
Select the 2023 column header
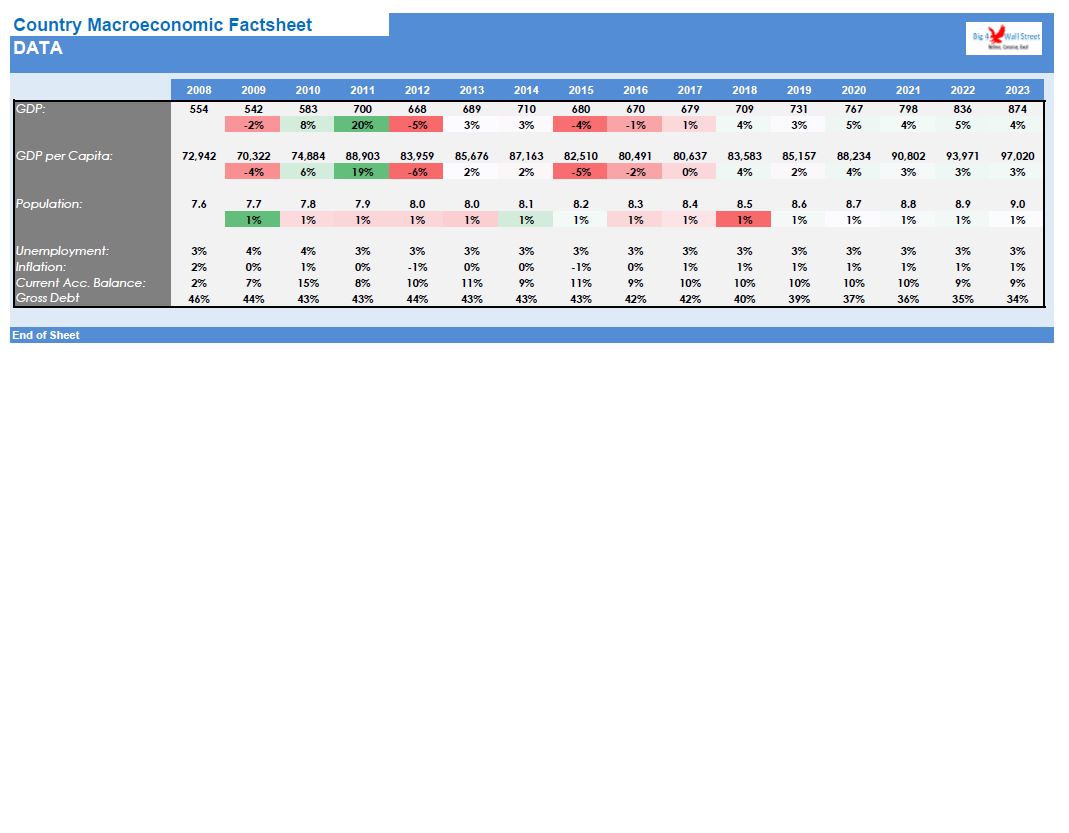tap(1017, 89)
